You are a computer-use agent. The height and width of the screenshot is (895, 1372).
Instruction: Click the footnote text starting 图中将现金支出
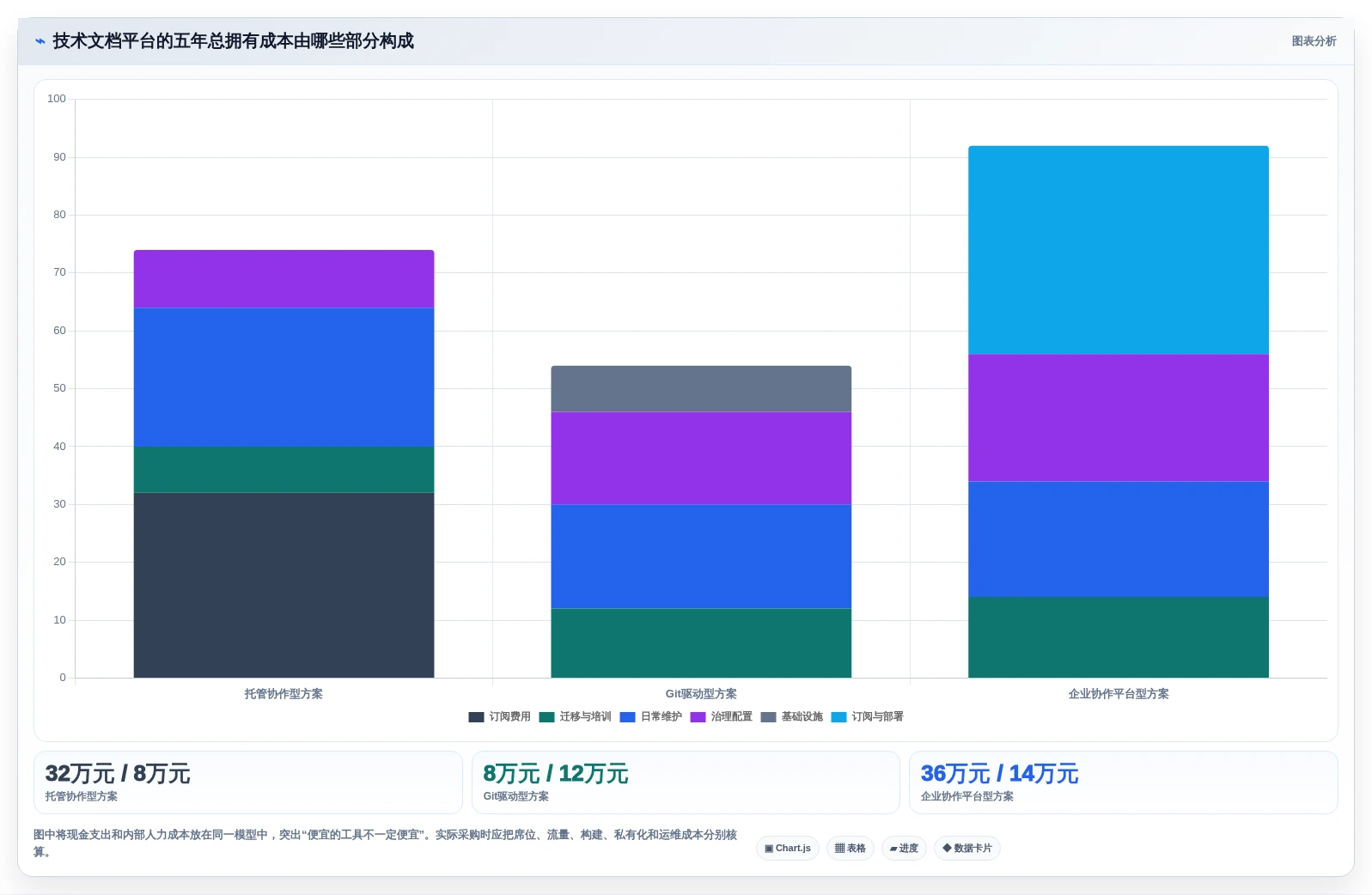[x=386, y=843]
